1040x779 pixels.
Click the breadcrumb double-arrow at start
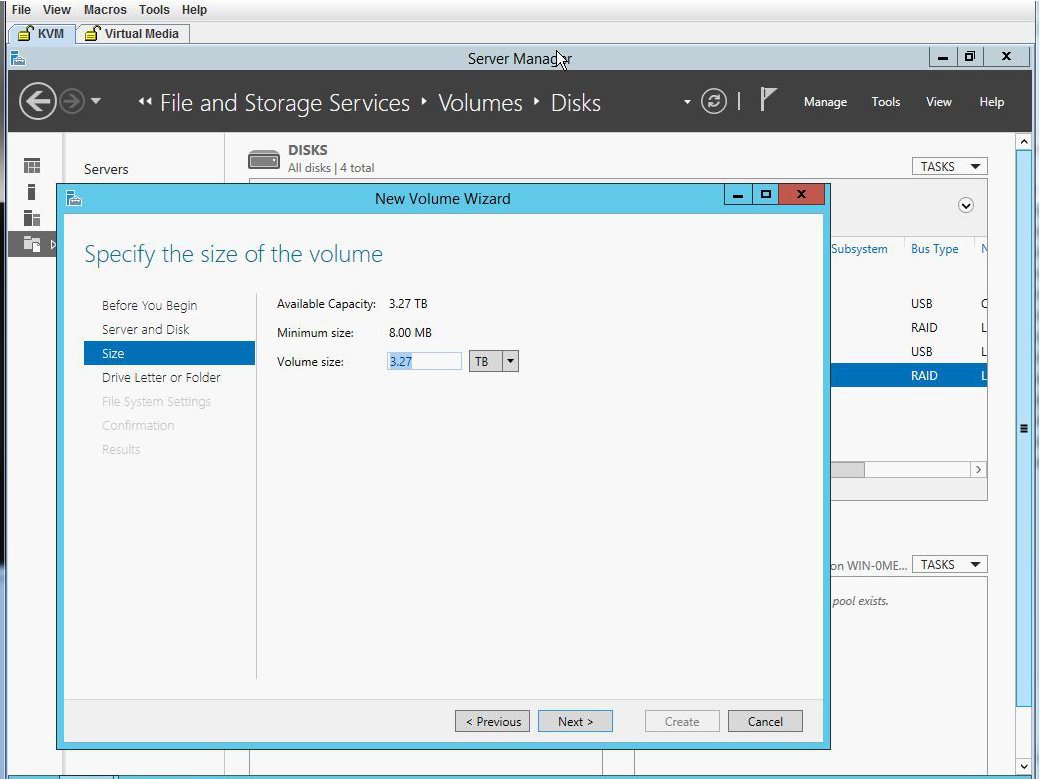pos(145,102)
